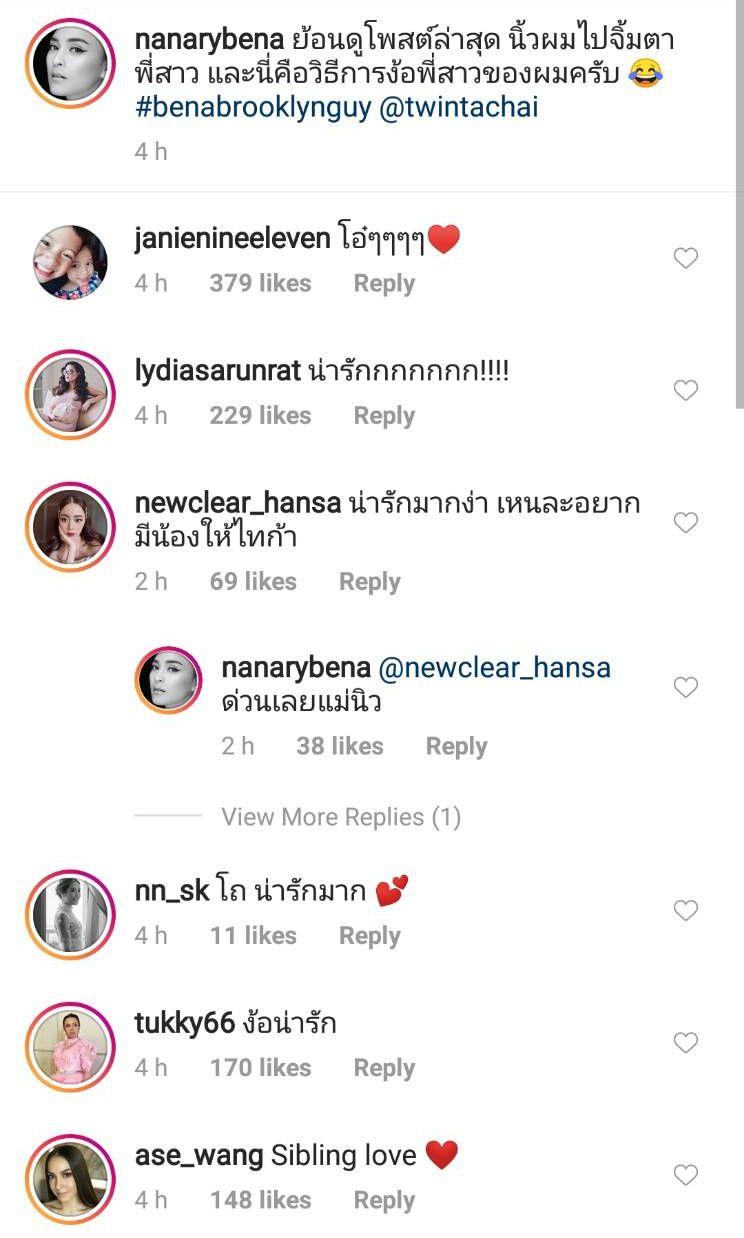View newclear_hansa's profile picture
The height and width of the screenshot is (1238, 744).
click(x=70, y=527)
